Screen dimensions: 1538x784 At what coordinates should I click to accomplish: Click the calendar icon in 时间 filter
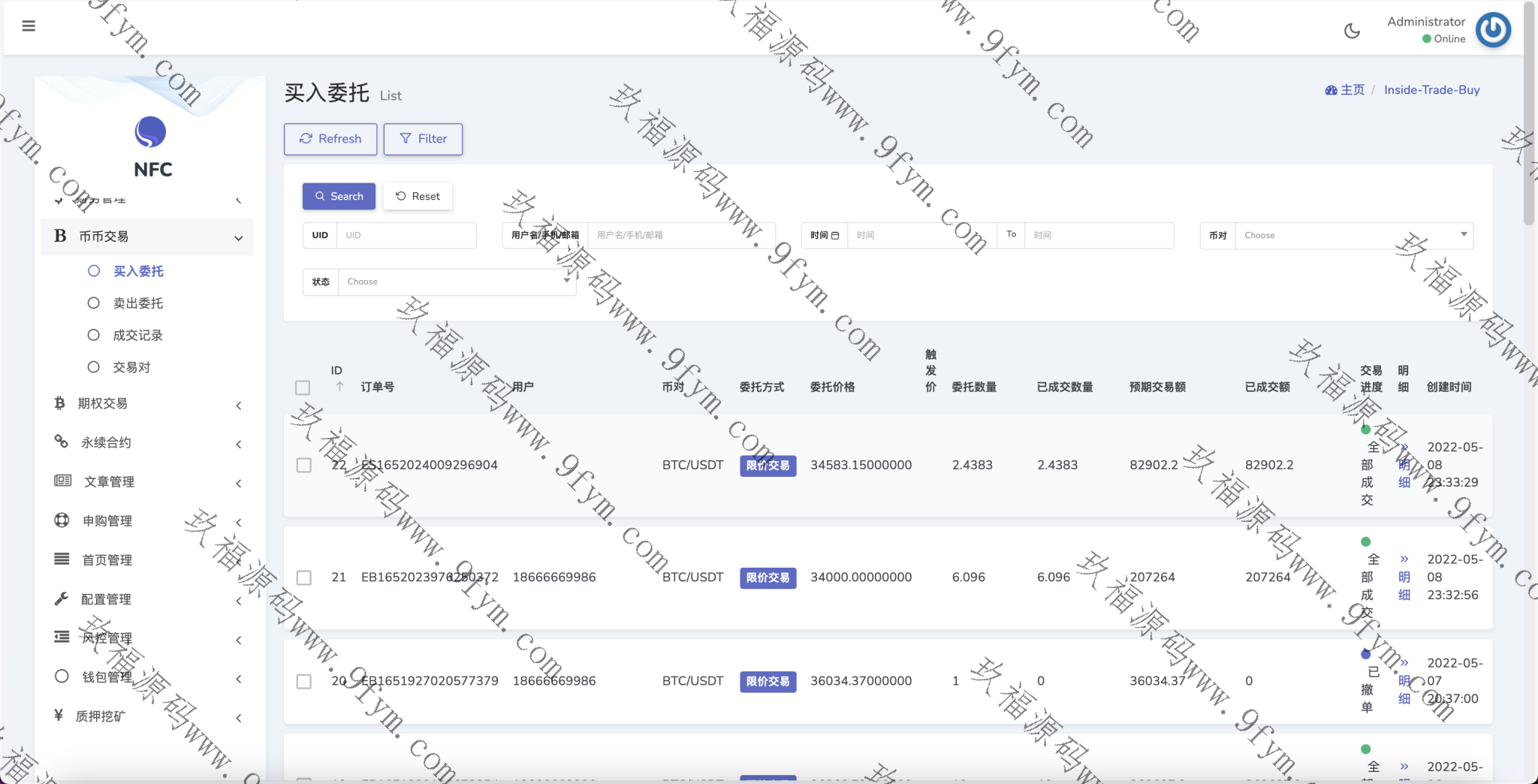[x=835, y=236]
